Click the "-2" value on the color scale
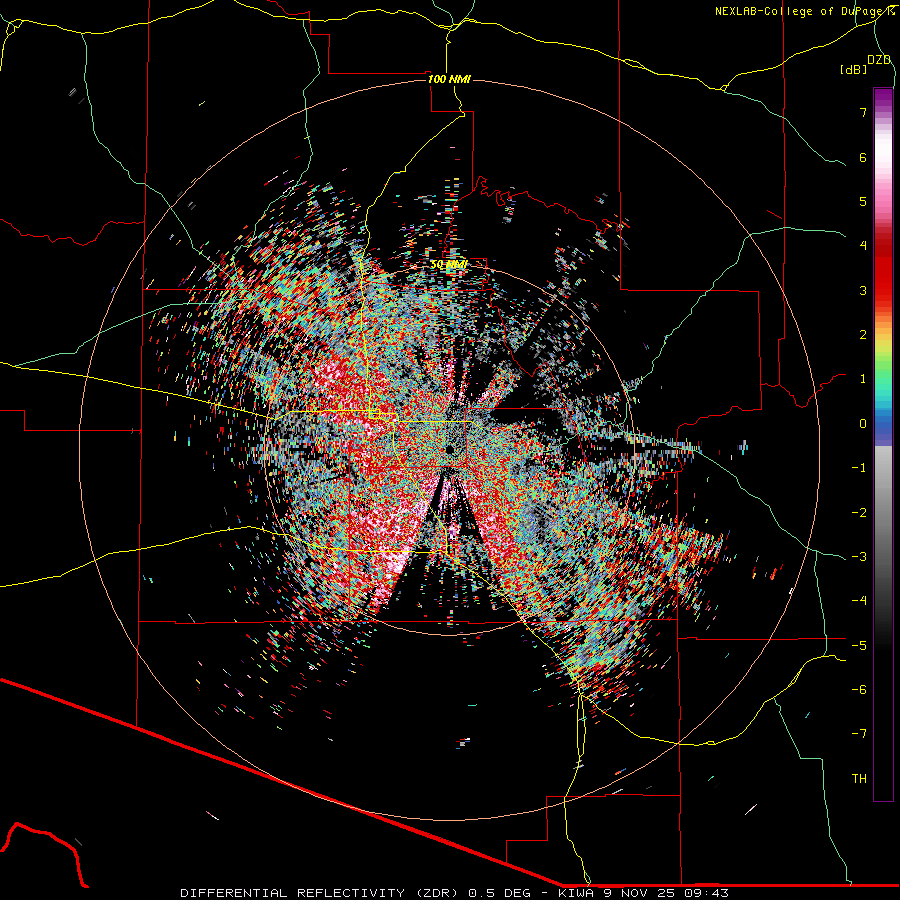This screenshot has height=900, width=900. pyautogui.click(x=859, y=513)
